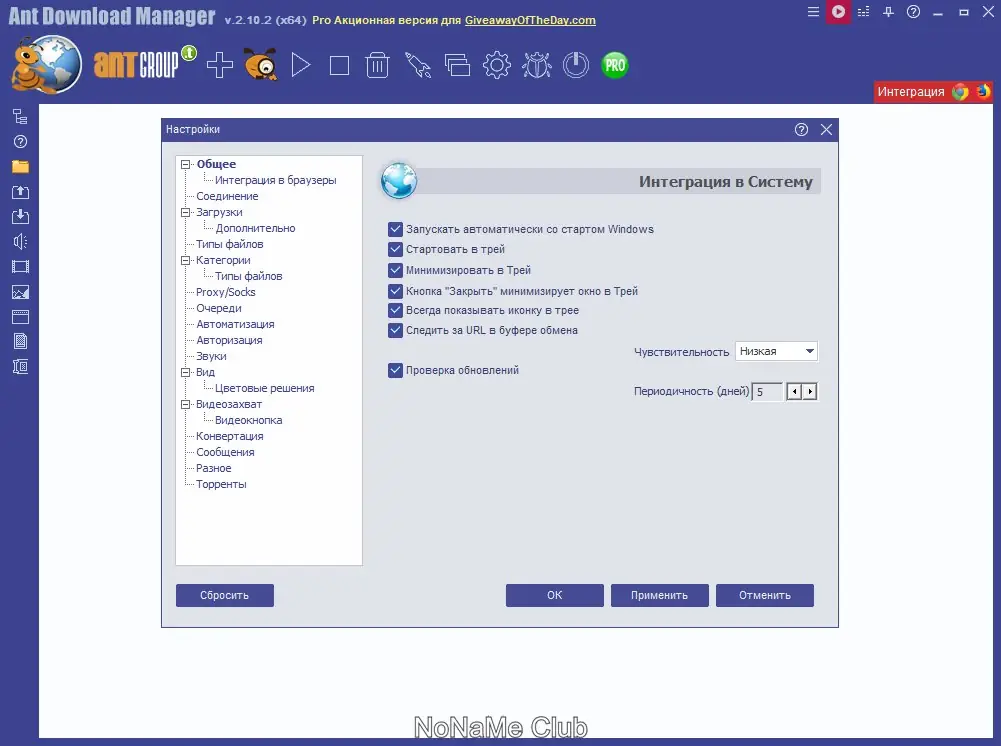Select Сообщения in settings tree
This screenshot has height=746, width=1001.
[x=225, y=452]
